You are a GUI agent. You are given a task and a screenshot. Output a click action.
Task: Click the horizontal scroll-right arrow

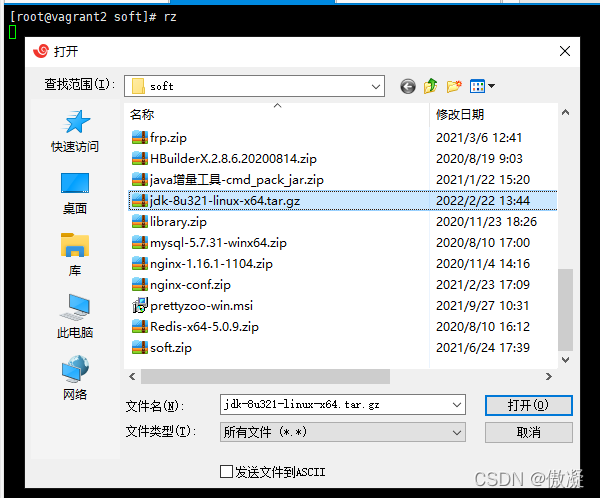tap(549, 377)
